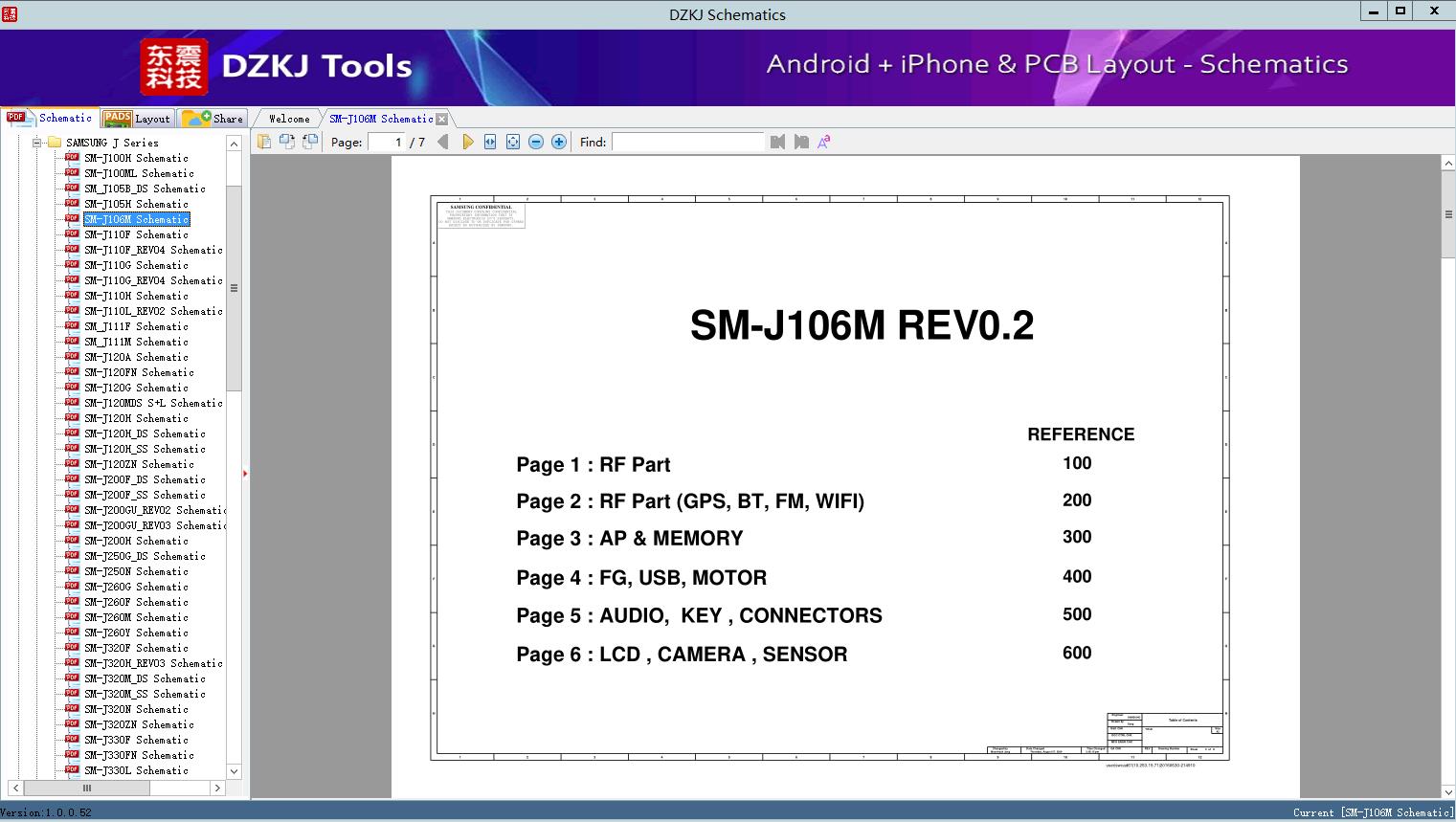
Task: Click the PDF icon beside SM-J120A Schematic
Action: [72, 357]
